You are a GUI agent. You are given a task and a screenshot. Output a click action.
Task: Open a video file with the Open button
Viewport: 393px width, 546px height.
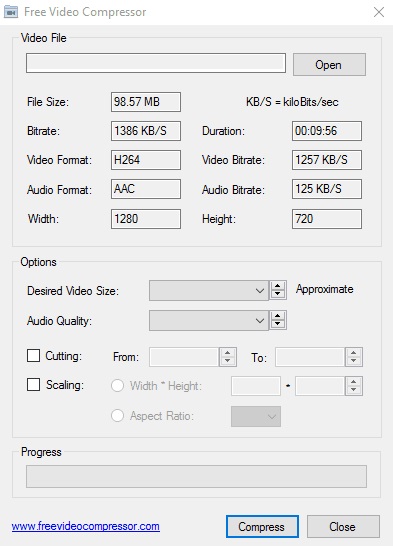(329, 64)
